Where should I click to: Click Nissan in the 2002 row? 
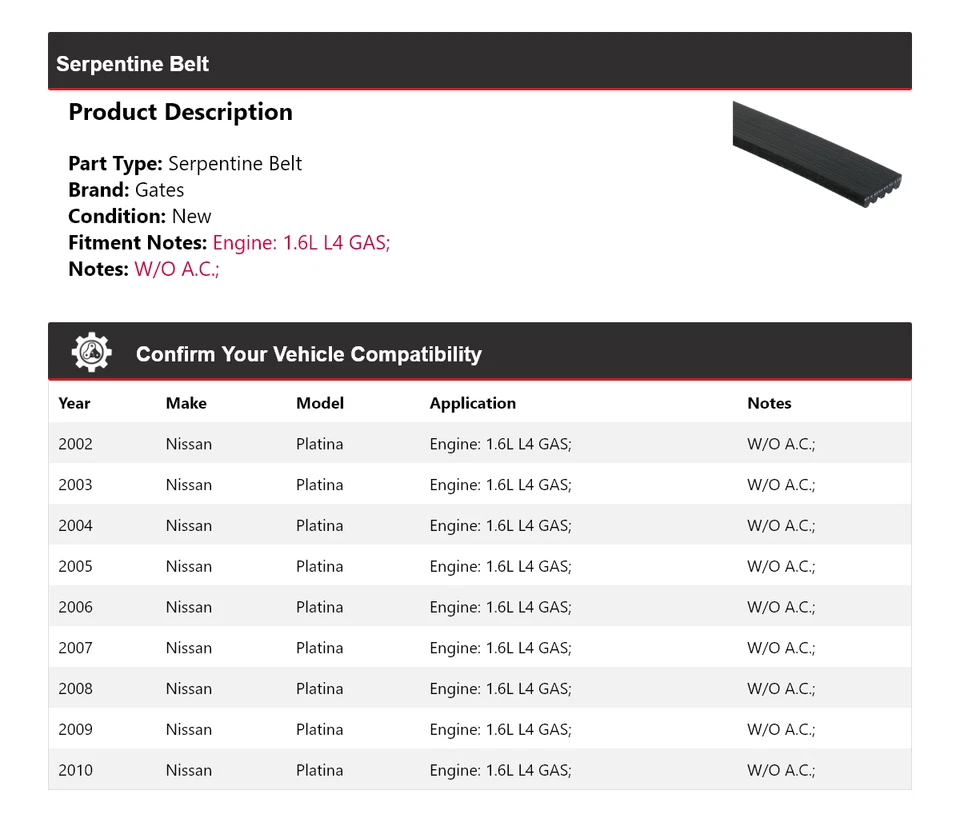tap(189, 444)
